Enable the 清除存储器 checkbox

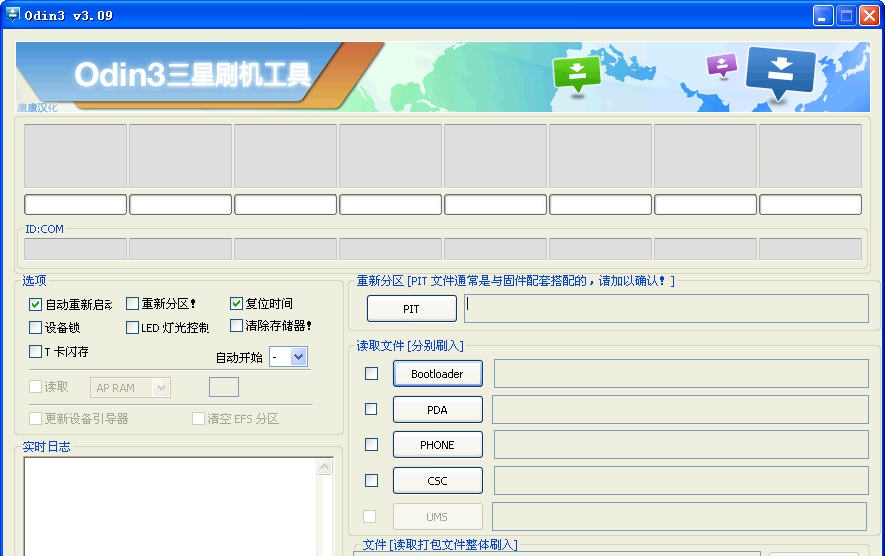[236, 325]
